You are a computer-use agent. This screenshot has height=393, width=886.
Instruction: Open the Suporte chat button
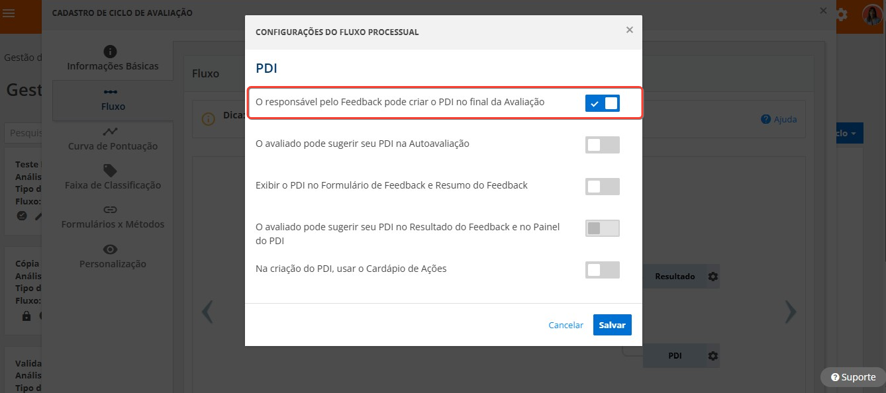(853, 377)
